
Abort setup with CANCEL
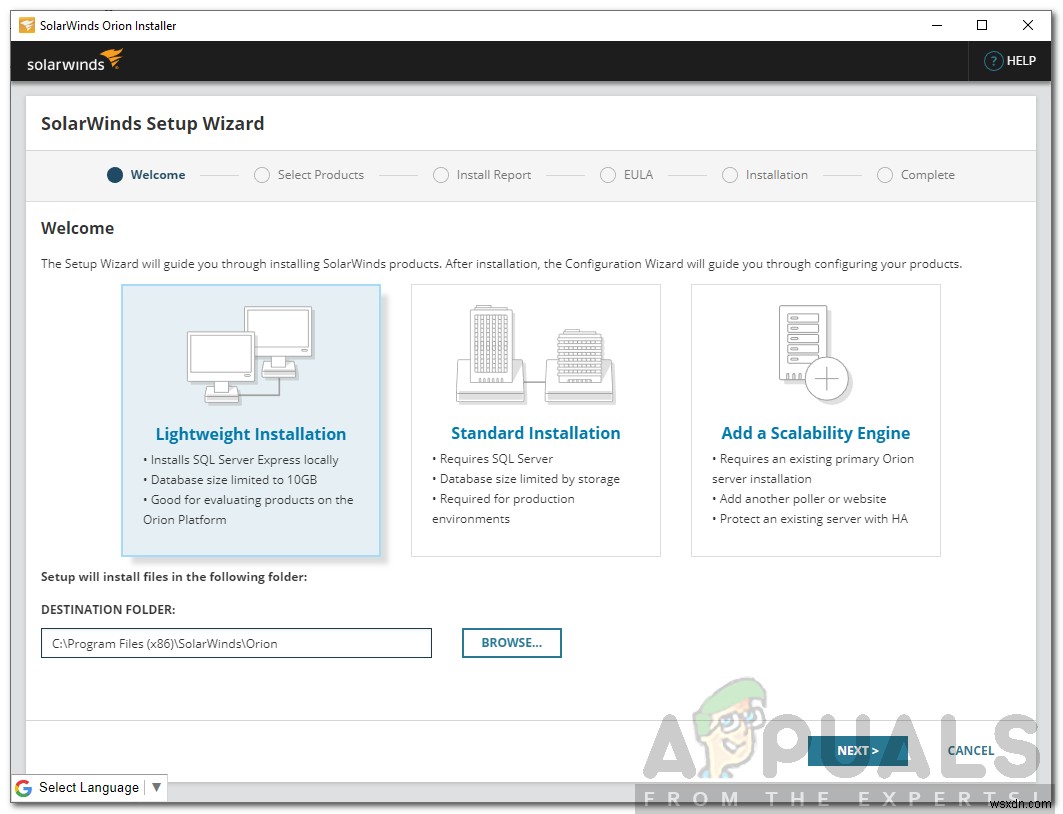[x=970, y=750]
